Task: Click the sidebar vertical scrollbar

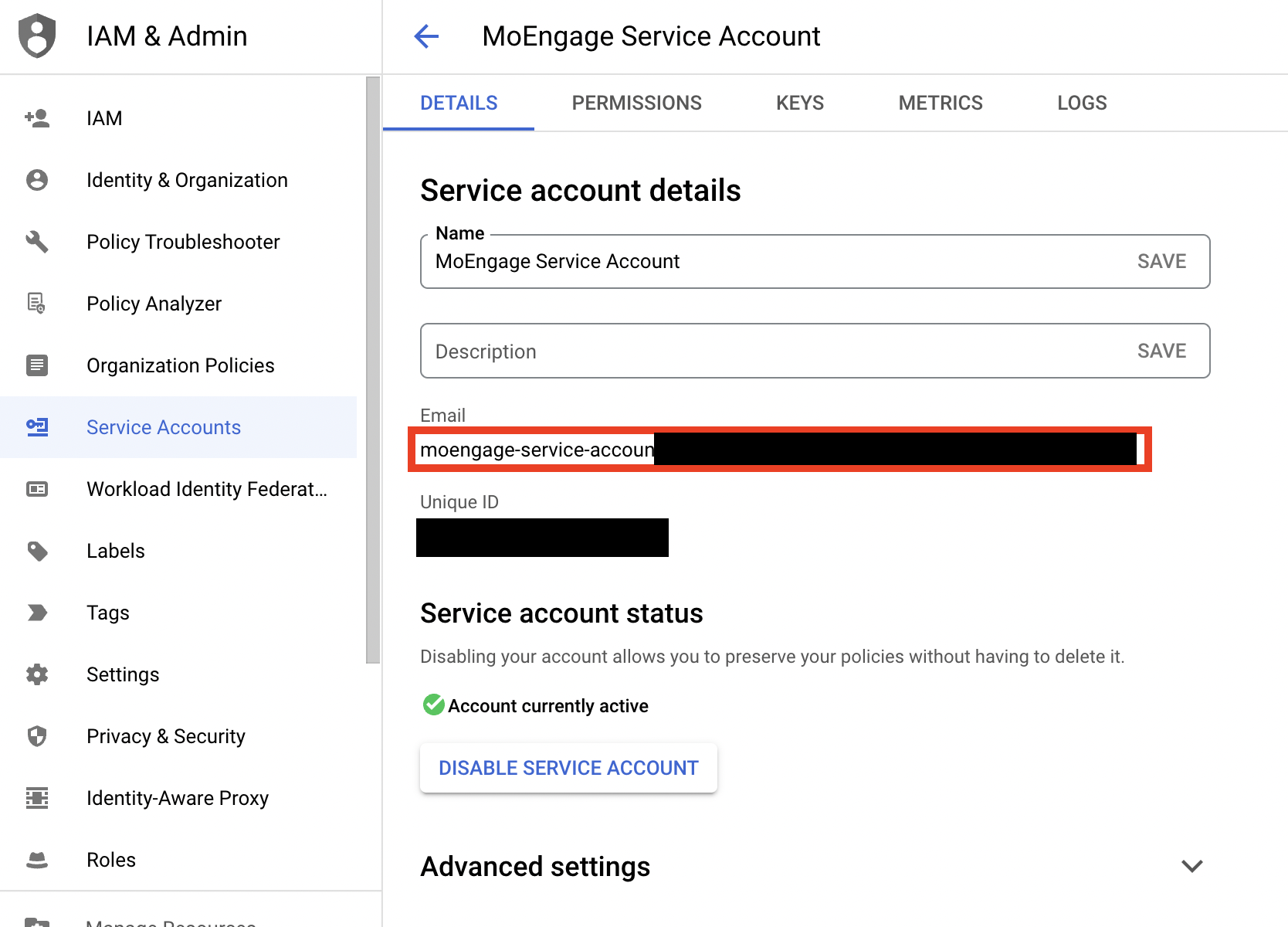Action: click(x=373, y=369)
